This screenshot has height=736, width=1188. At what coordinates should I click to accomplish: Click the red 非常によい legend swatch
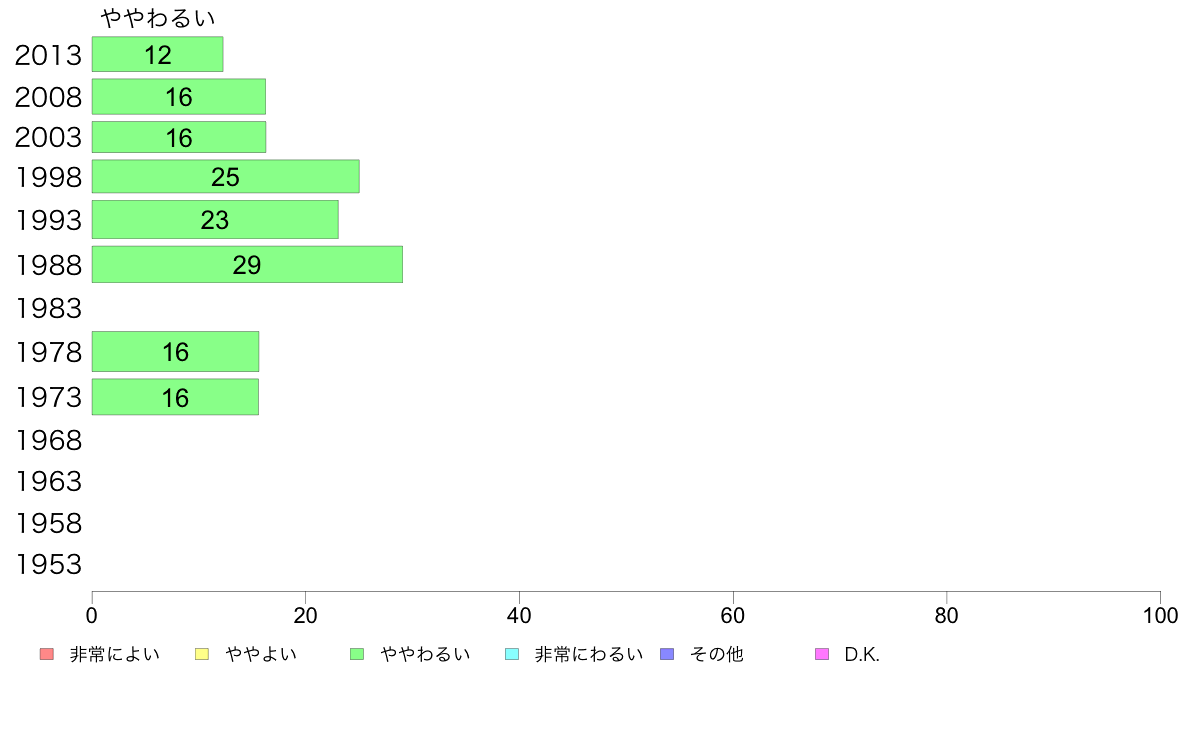click(x=47, y=654)
